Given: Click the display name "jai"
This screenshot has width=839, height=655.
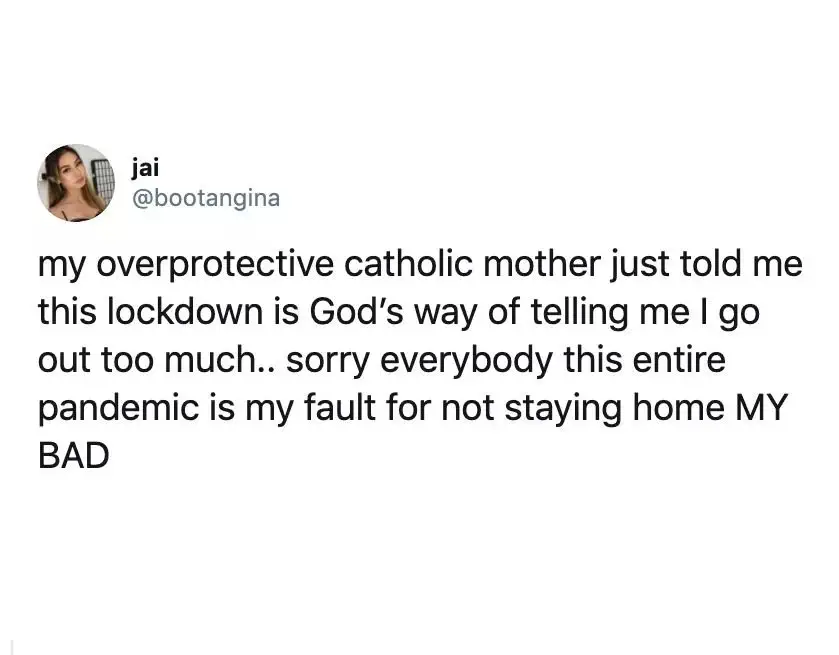Looking at the screenshot, I should [x=144, y=169].
